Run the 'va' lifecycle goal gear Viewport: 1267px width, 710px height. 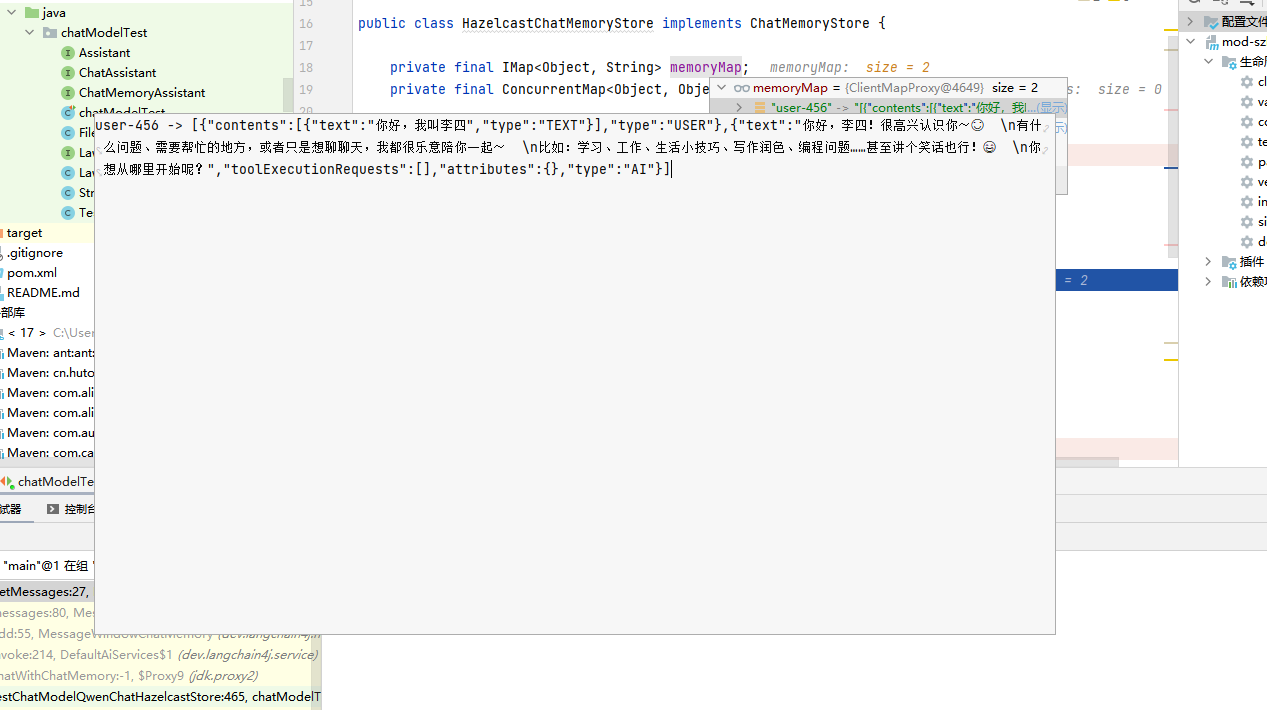1247,102
